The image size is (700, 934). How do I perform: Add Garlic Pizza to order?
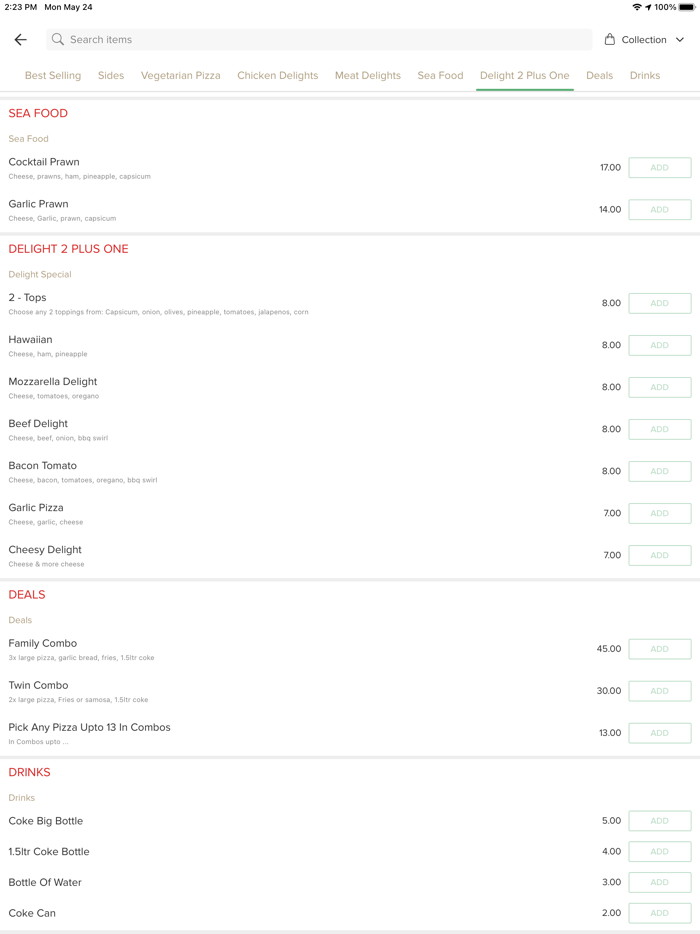(x=659, y=513)
